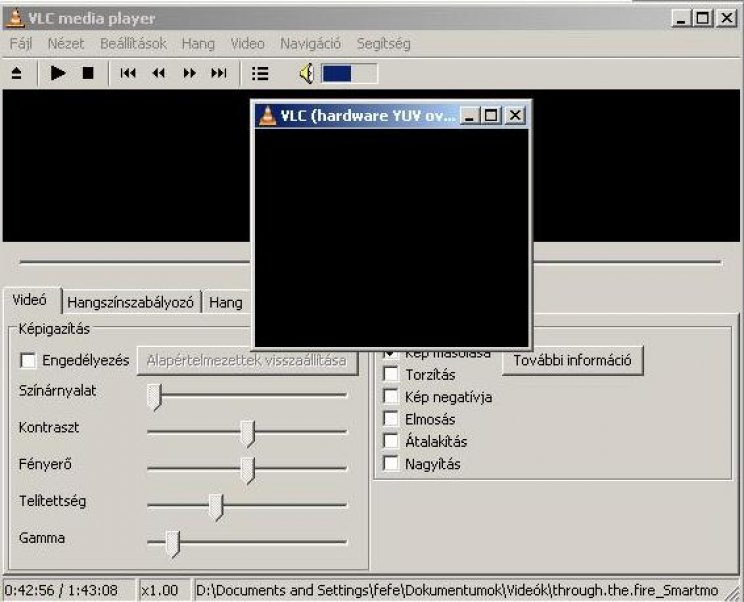The width and height of the screenshot is (744, 602).
Task: Minimize the VLC hardware YUV overlay window
Action: click(469, 115)
